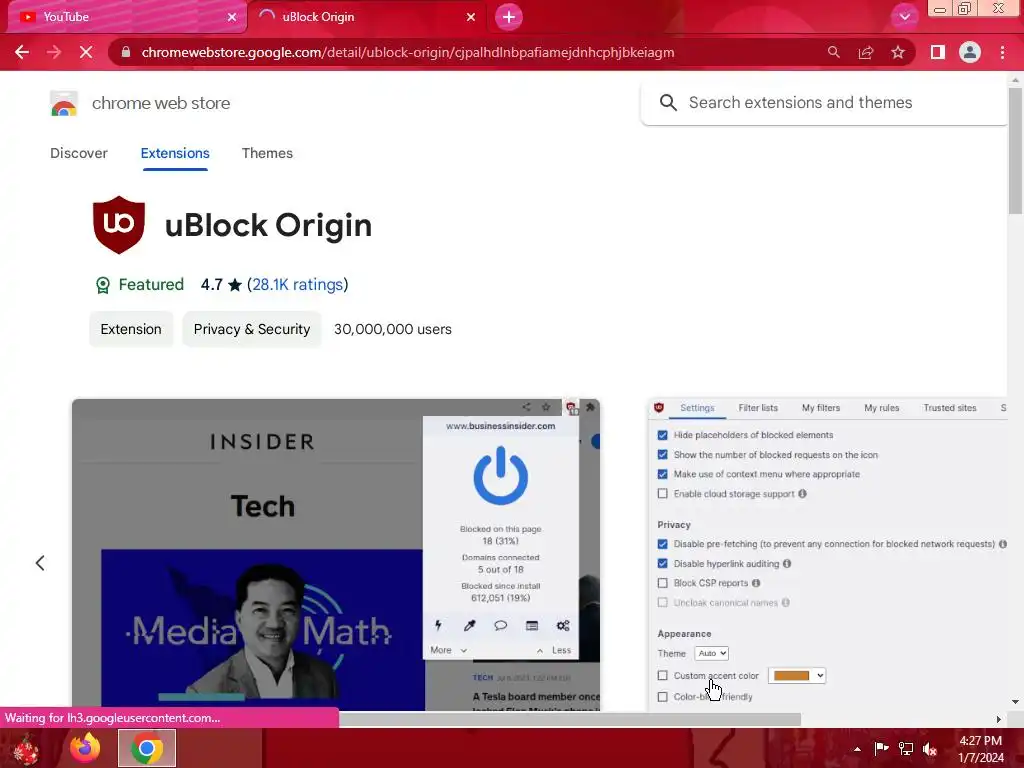Open Firefox from the taskbar
Image resolution: width=1024 pixels, height=768 pixels.
click(85, 748)
